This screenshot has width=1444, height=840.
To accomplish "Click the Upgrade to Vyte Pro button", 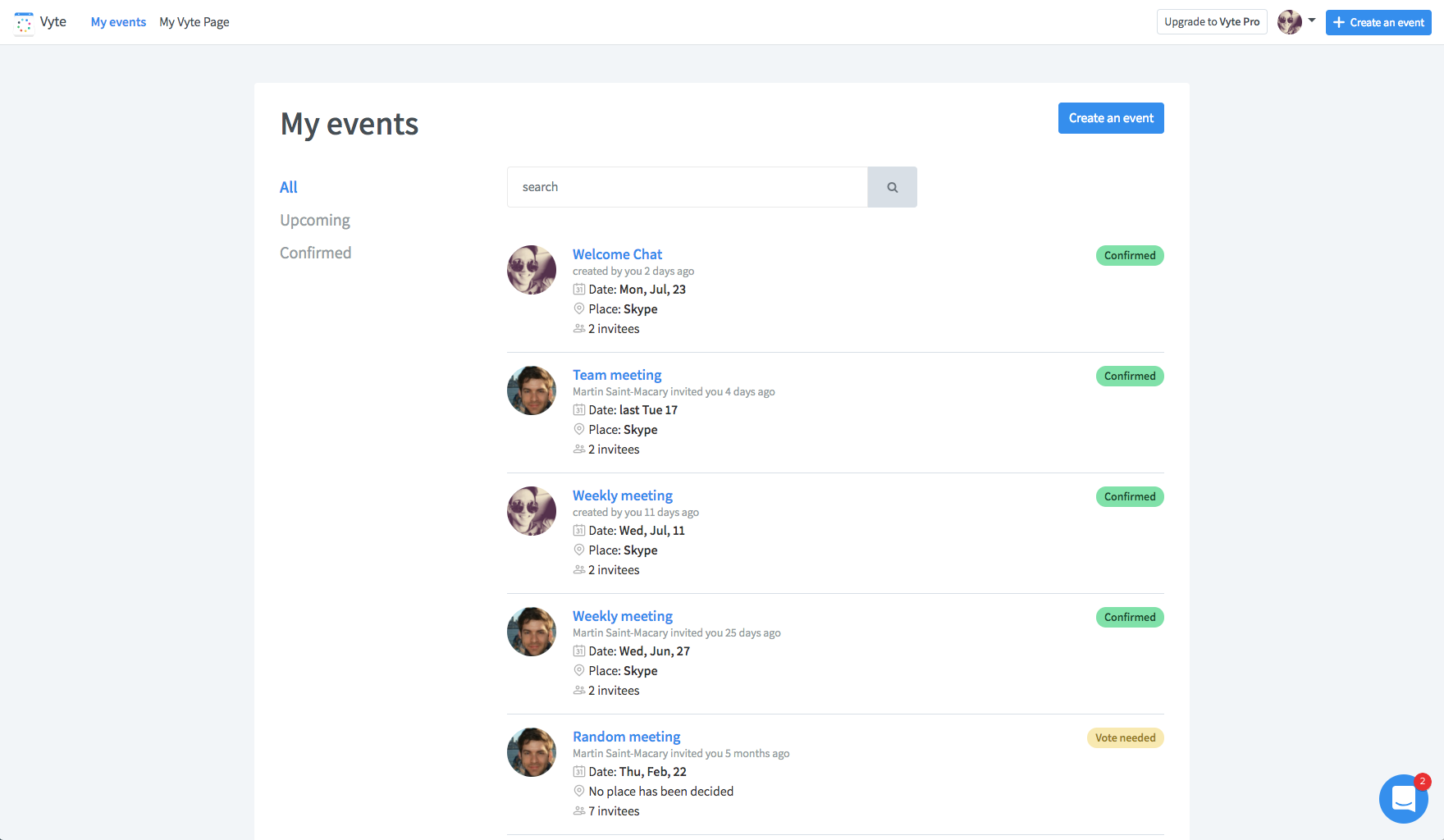I will coord(1212,22).
